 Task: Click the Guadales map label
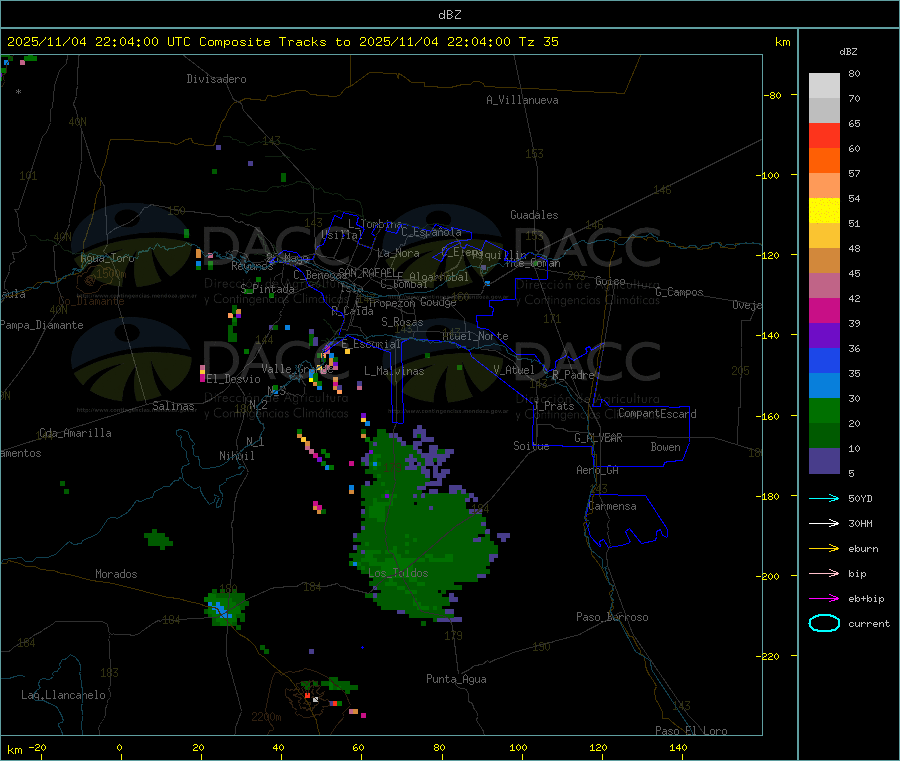point(534,215)
